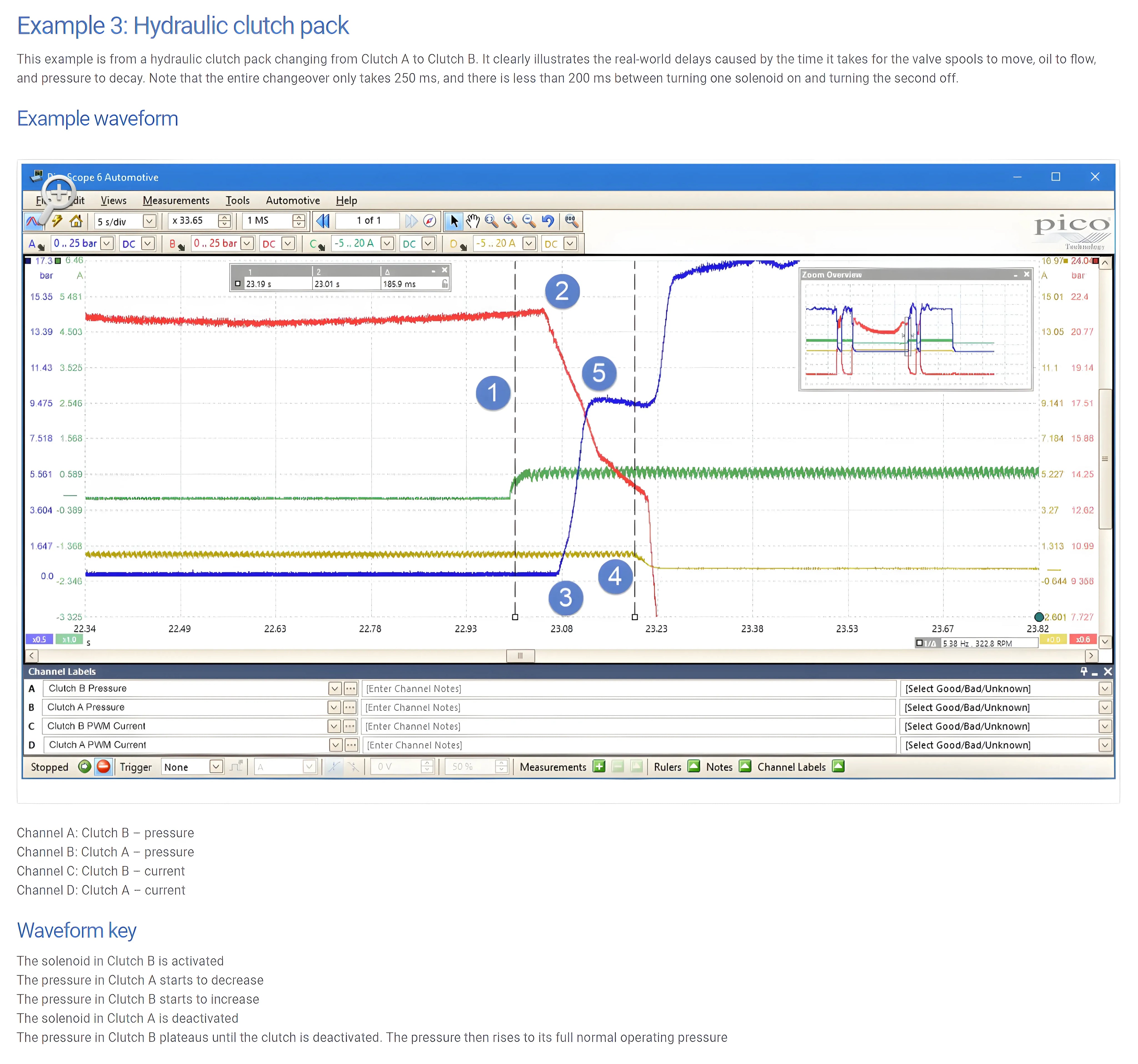Toggle the Channel Labels panel green icon
Screen dimensions: 1138x1064
point(838,766)
